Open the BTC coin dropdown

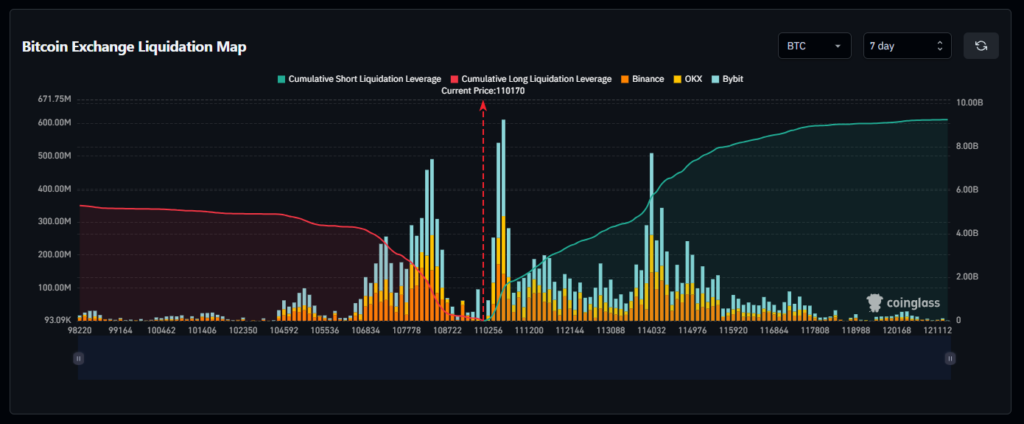click(x=814, y=46)
